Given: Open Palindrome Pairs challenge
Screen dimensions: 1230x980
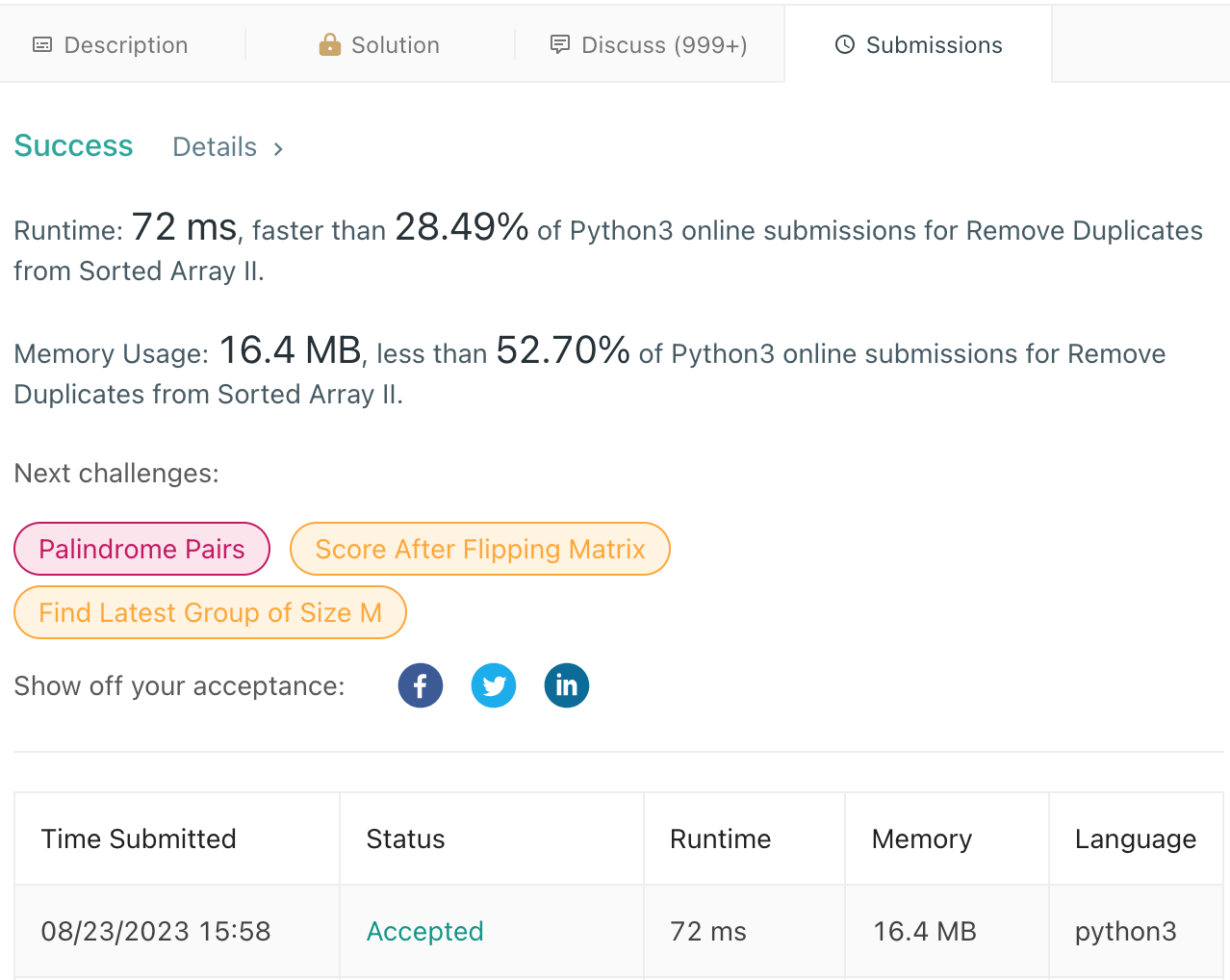Looking at the screenshot, I should [141, 549].
